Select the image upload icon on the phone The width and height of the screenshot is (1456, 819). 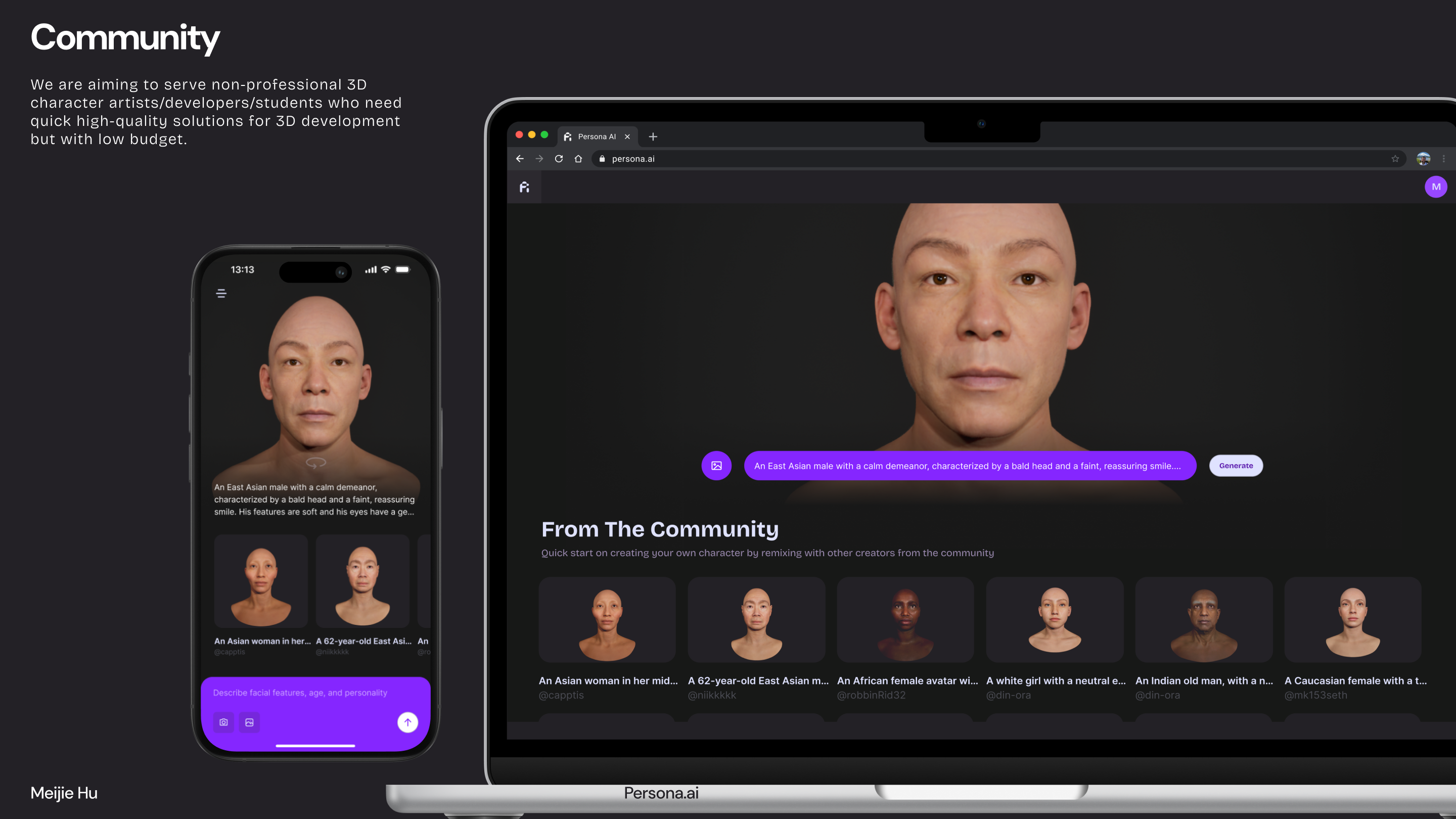[249, 722]
